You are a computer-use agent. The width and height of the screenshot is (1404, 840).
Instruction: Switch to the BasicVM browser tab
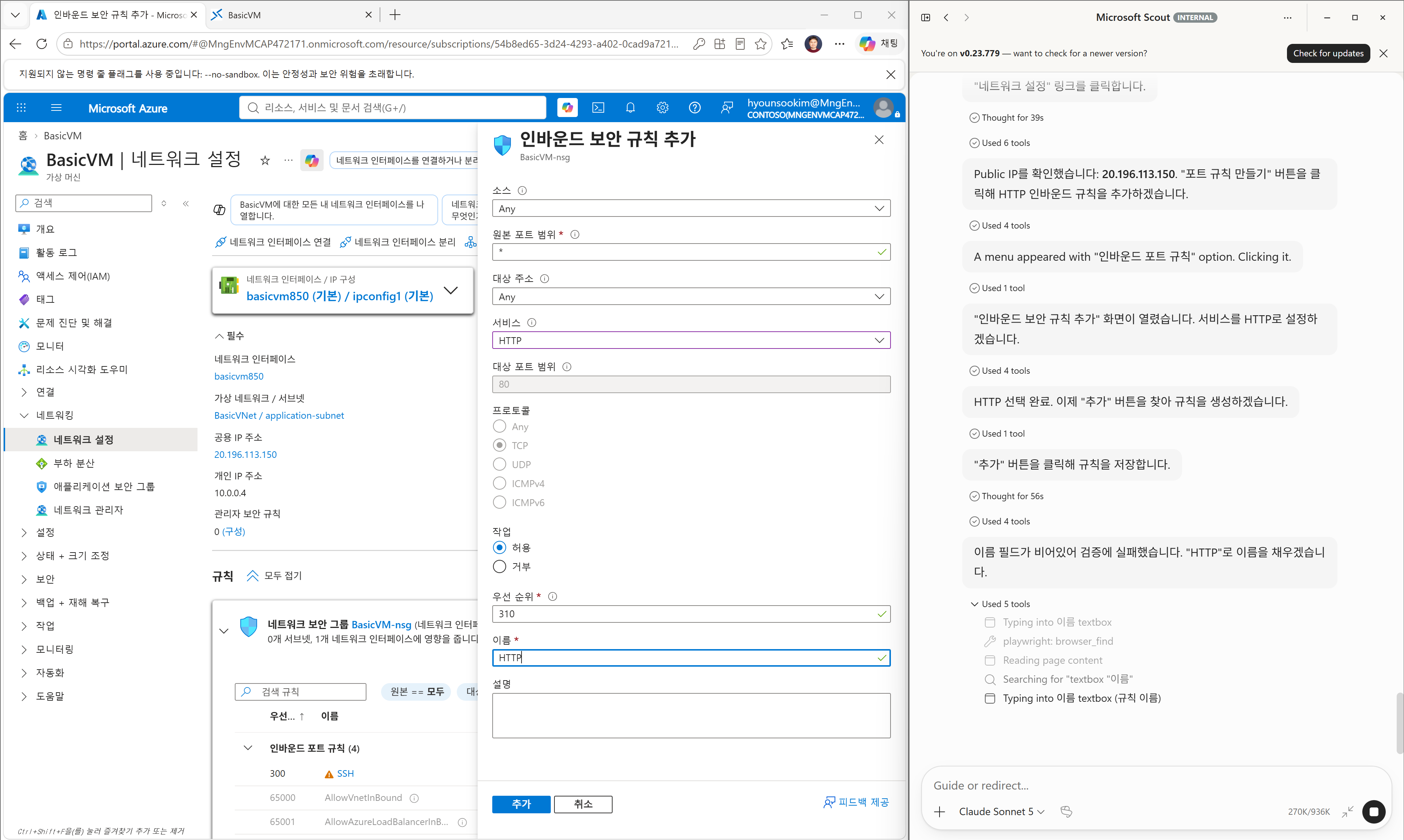(x=291, y=15)
